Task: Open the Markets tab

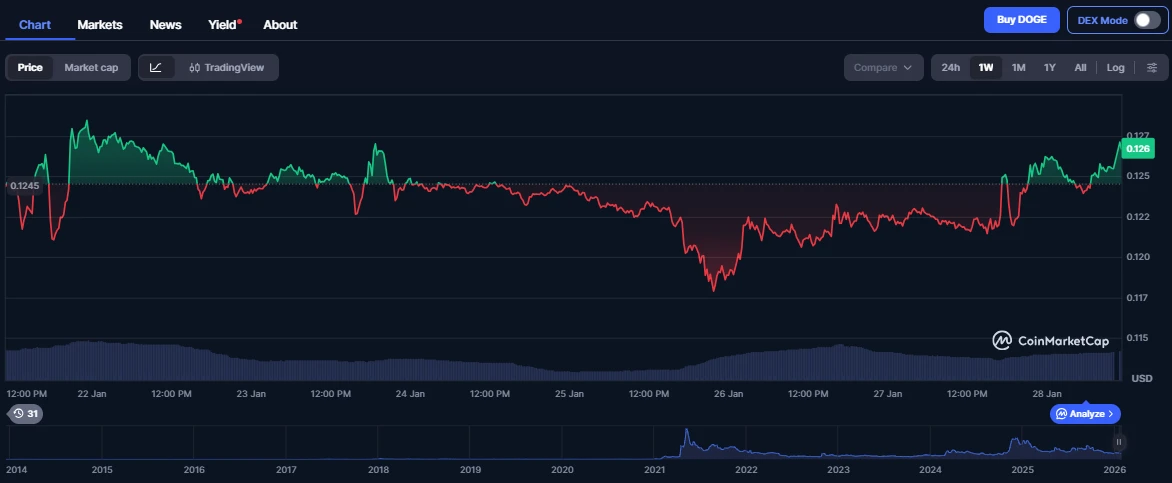Action: pos(100,24)
